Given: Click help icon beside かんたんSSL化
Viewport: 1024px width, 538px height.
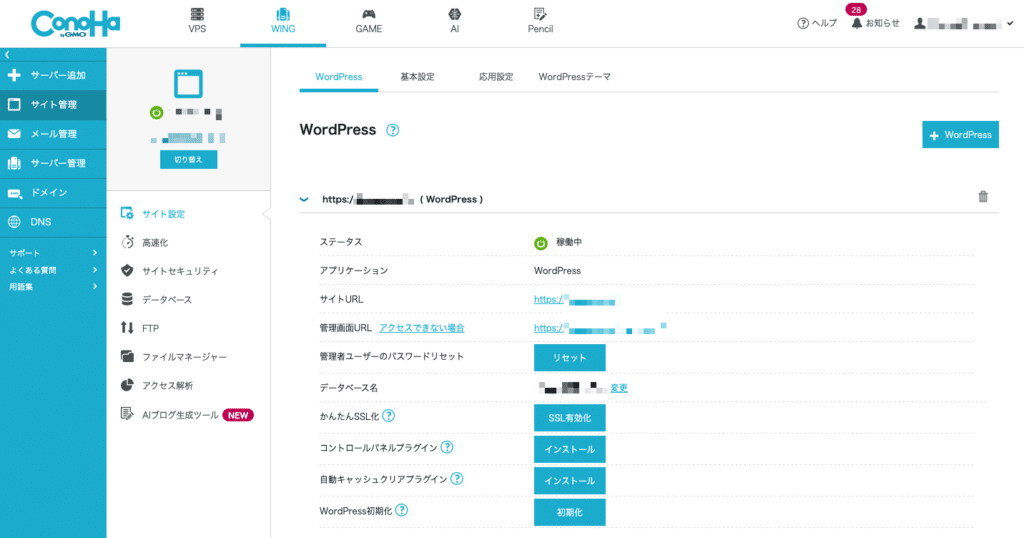Looking at the screenshot, I should coord(389,416).
